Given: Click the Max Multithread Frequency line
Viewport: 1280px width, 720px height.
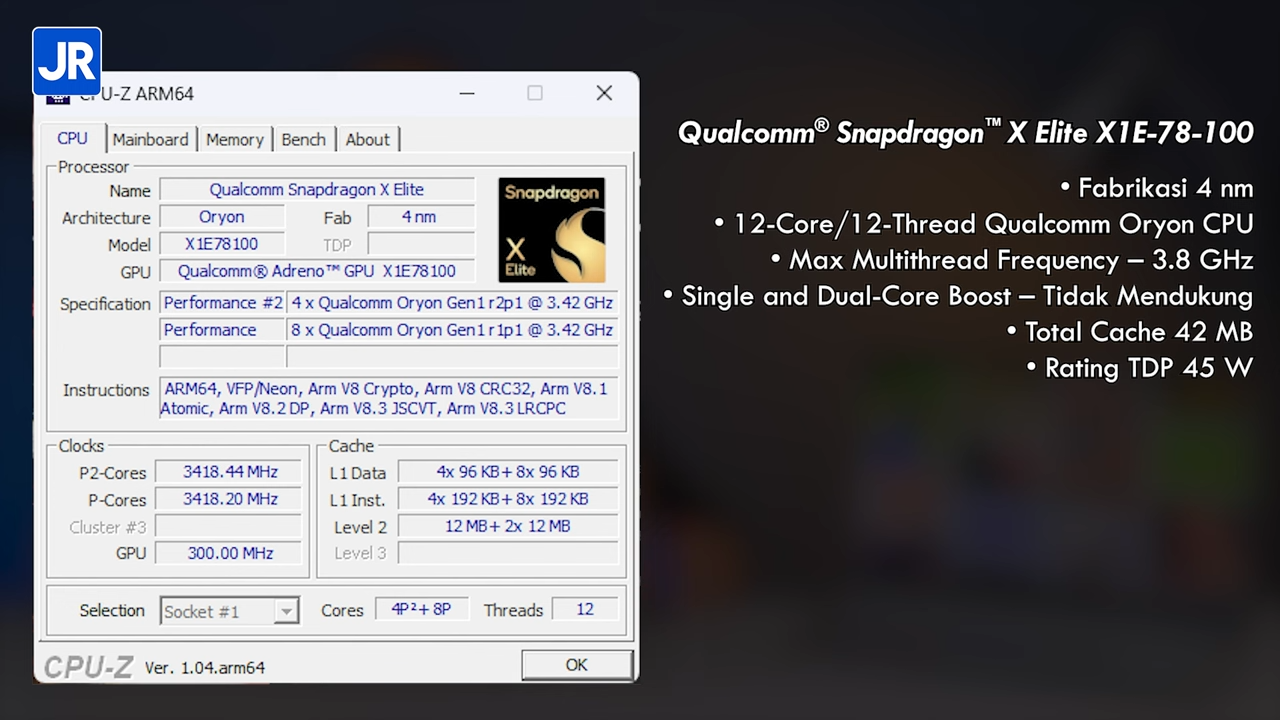Looking at the screenshot, I should (1012, 260).
